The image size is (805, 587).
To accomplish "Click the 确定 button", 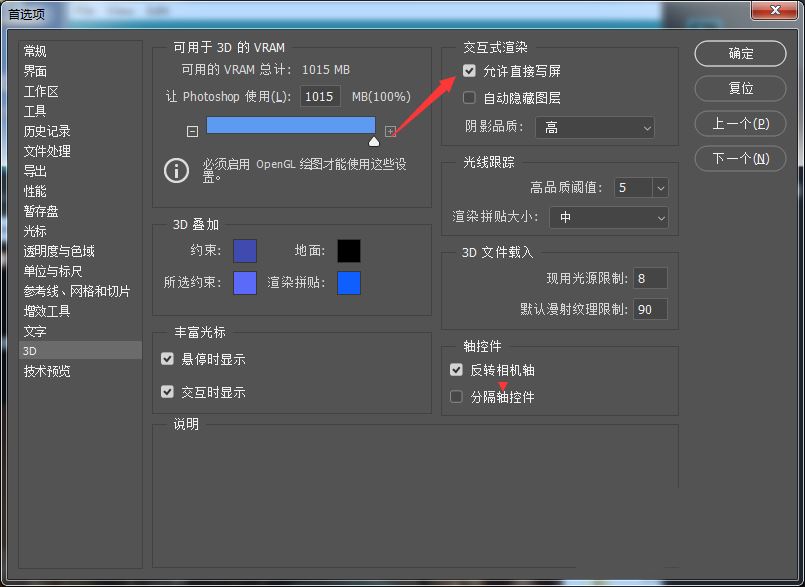I will point(740,53).
